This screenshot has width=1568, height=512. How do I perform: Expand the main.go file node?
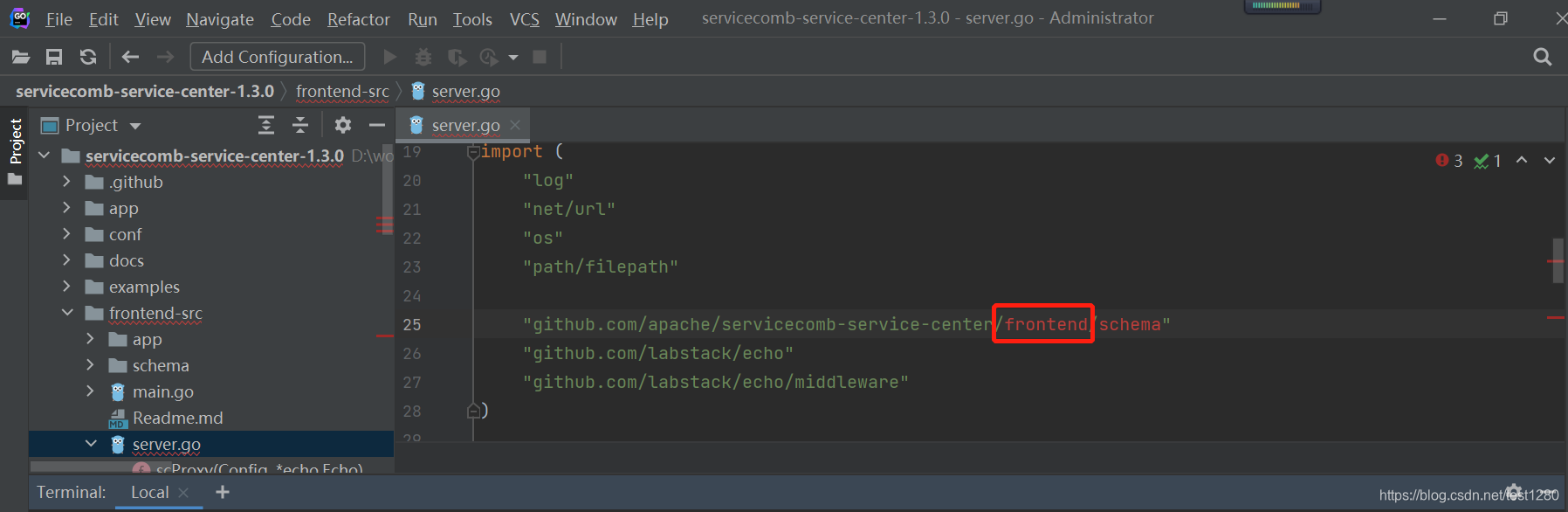(91, 391)
